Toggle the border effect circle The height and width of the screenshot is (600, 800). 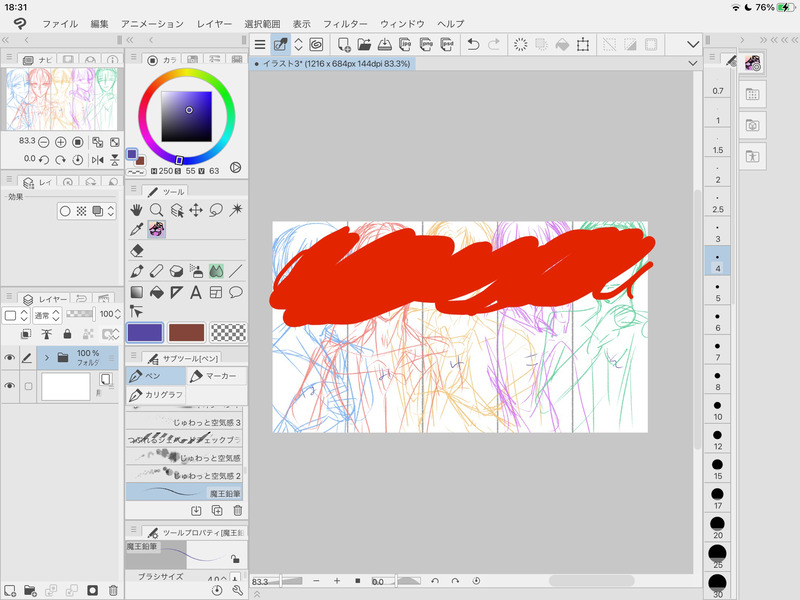click(65, 211)
